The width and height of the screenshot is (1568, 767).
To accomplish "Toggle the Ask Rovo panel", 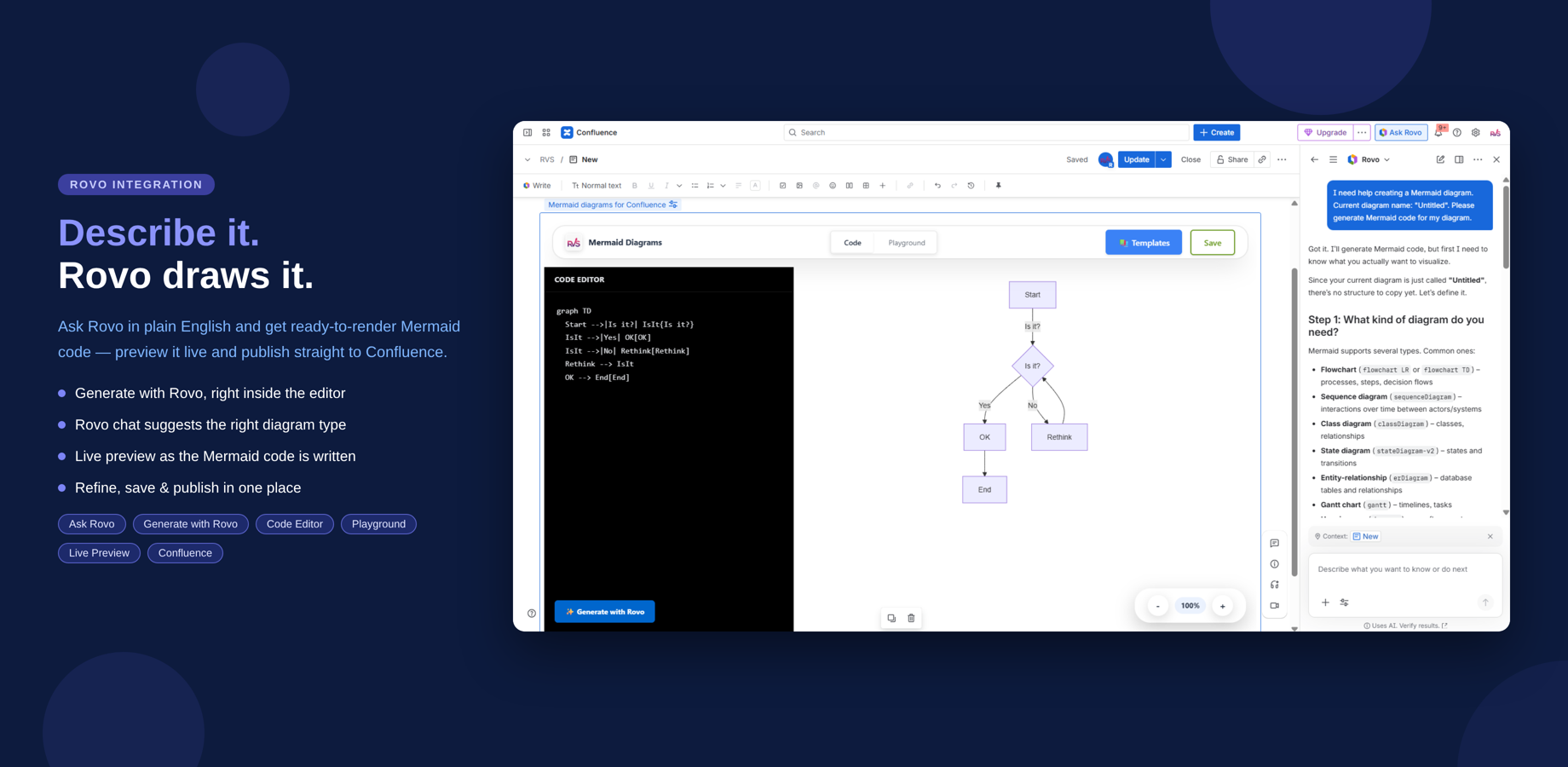I will point(1401,133).
